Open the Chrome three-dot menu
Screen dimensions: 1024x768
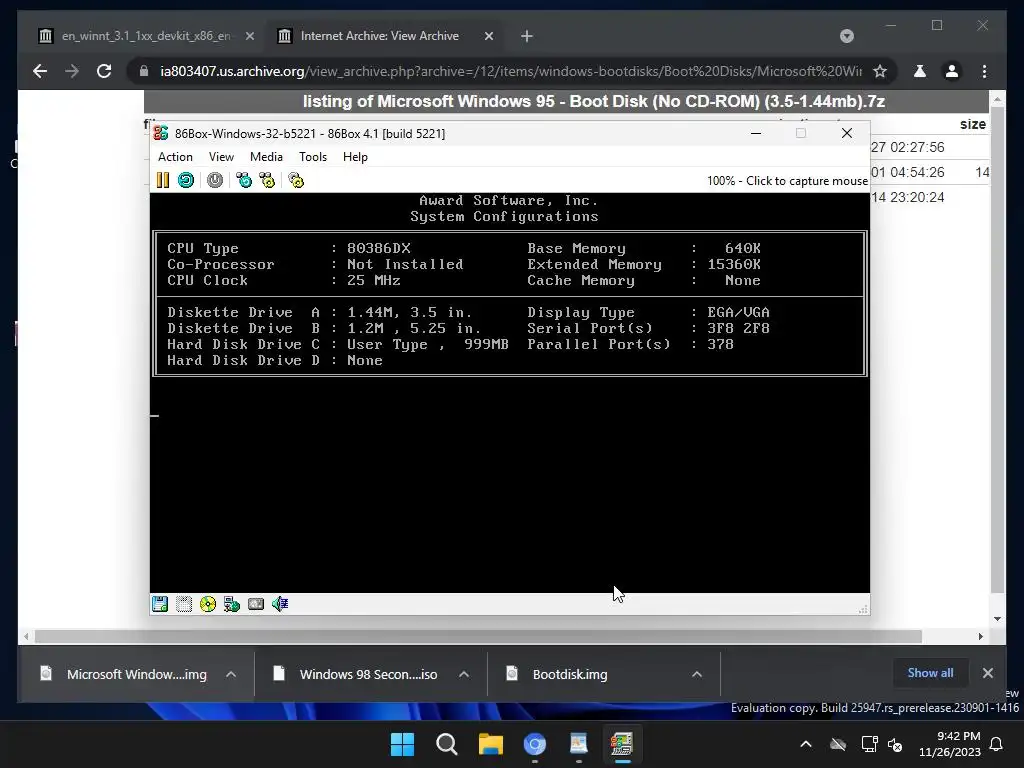pos(985,71)
